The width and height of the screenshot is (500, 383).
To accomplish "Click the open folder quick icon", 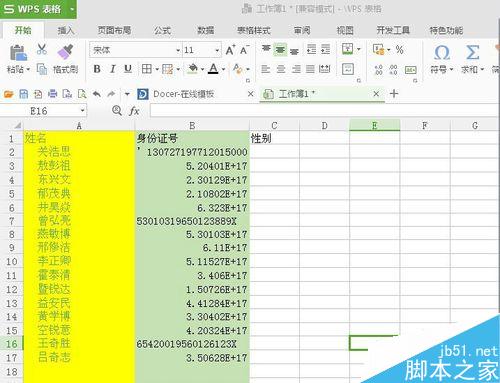I will click(x=9, y=94).
